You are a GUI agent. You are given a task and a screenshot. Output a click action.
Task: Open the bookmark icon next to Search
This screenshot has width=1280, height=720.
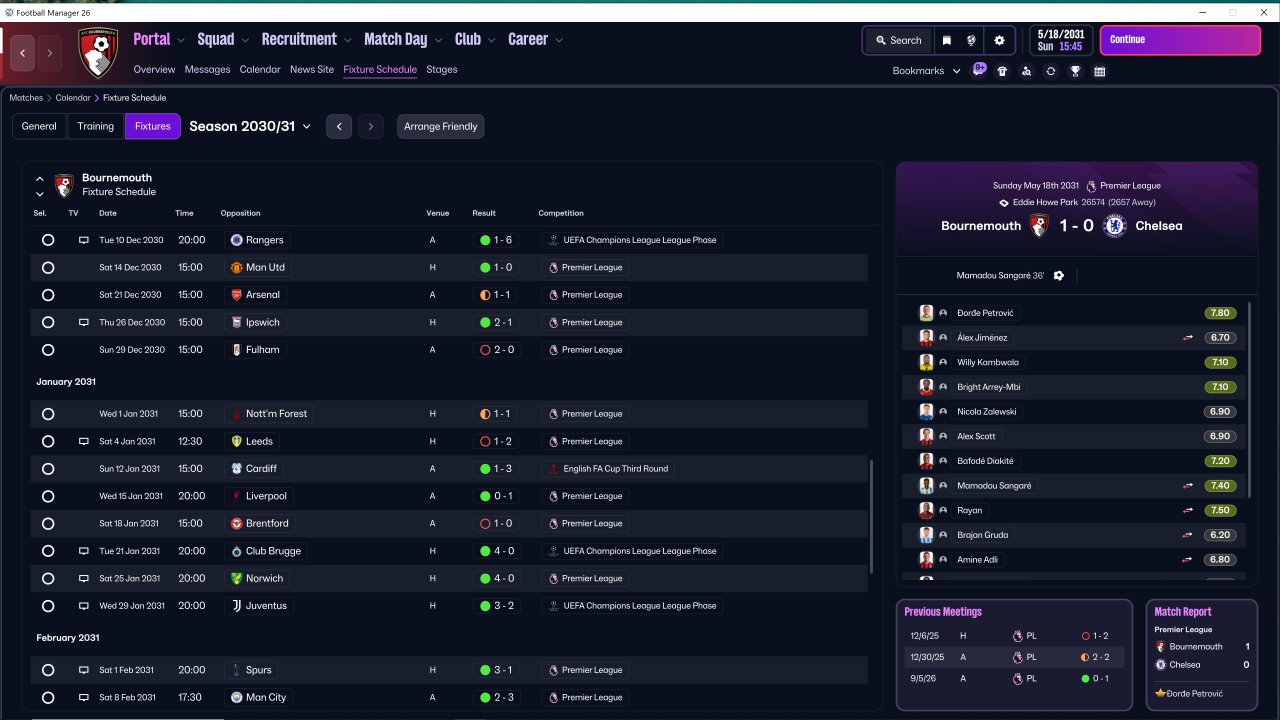pos(946,40)
